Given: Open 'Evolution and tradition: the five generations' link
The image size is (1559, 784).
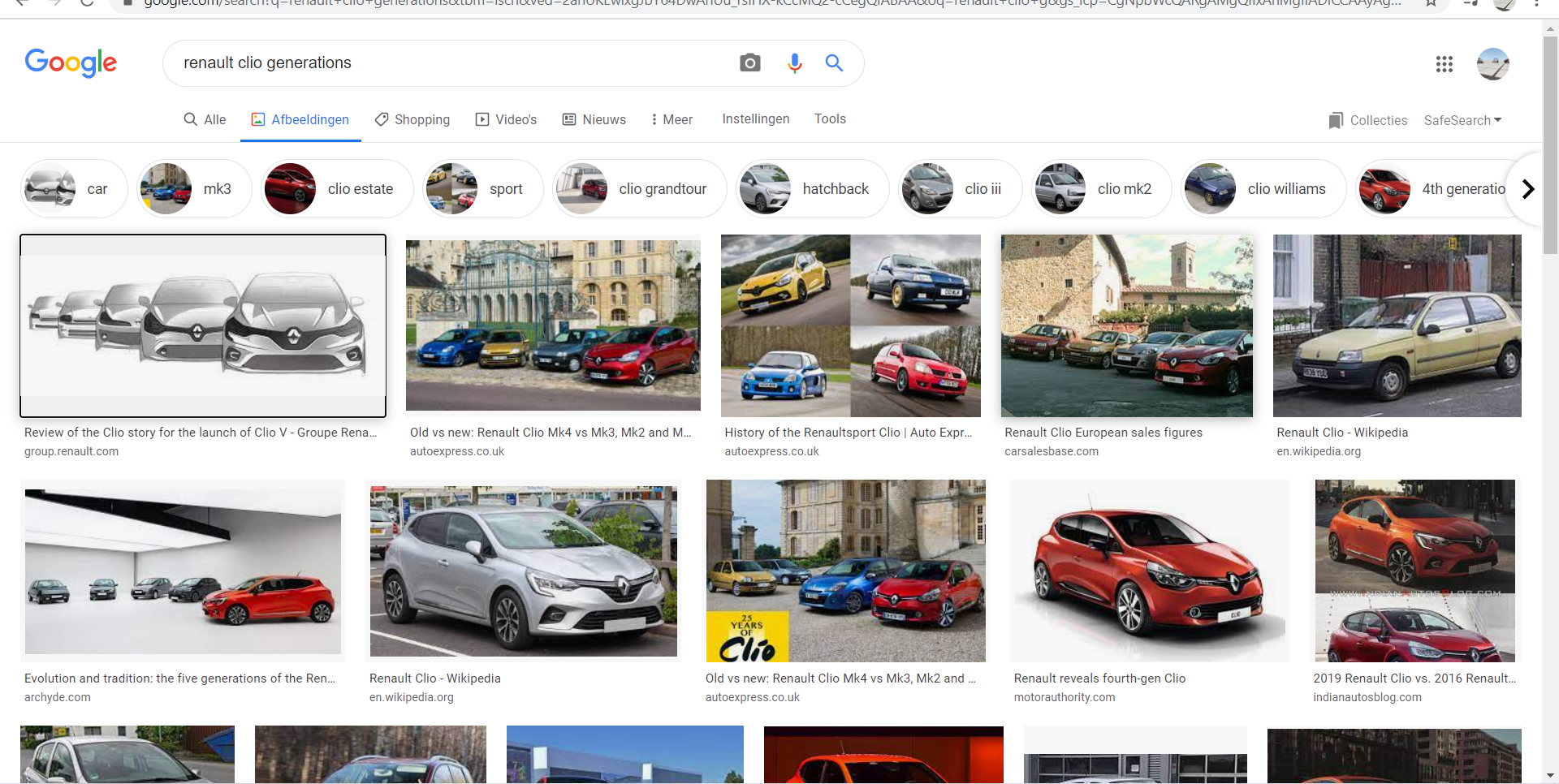Looking at the screenshot, I should tap(179, 678).
